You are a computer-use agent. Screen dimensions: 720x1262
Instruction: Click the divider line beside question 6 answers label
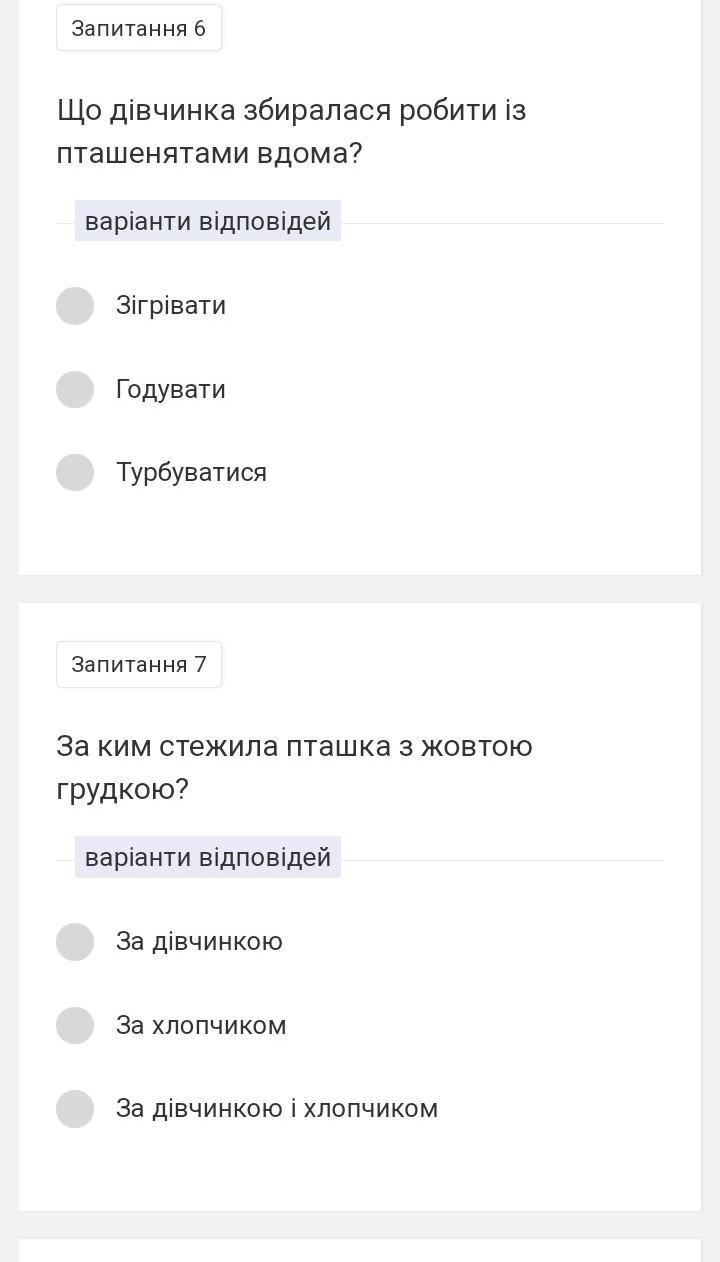coord(500,223)
